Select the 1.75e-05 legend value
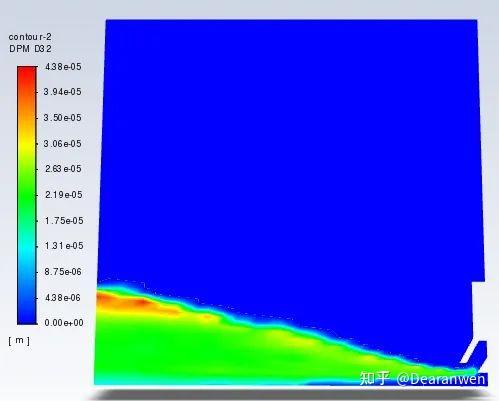 64,221
